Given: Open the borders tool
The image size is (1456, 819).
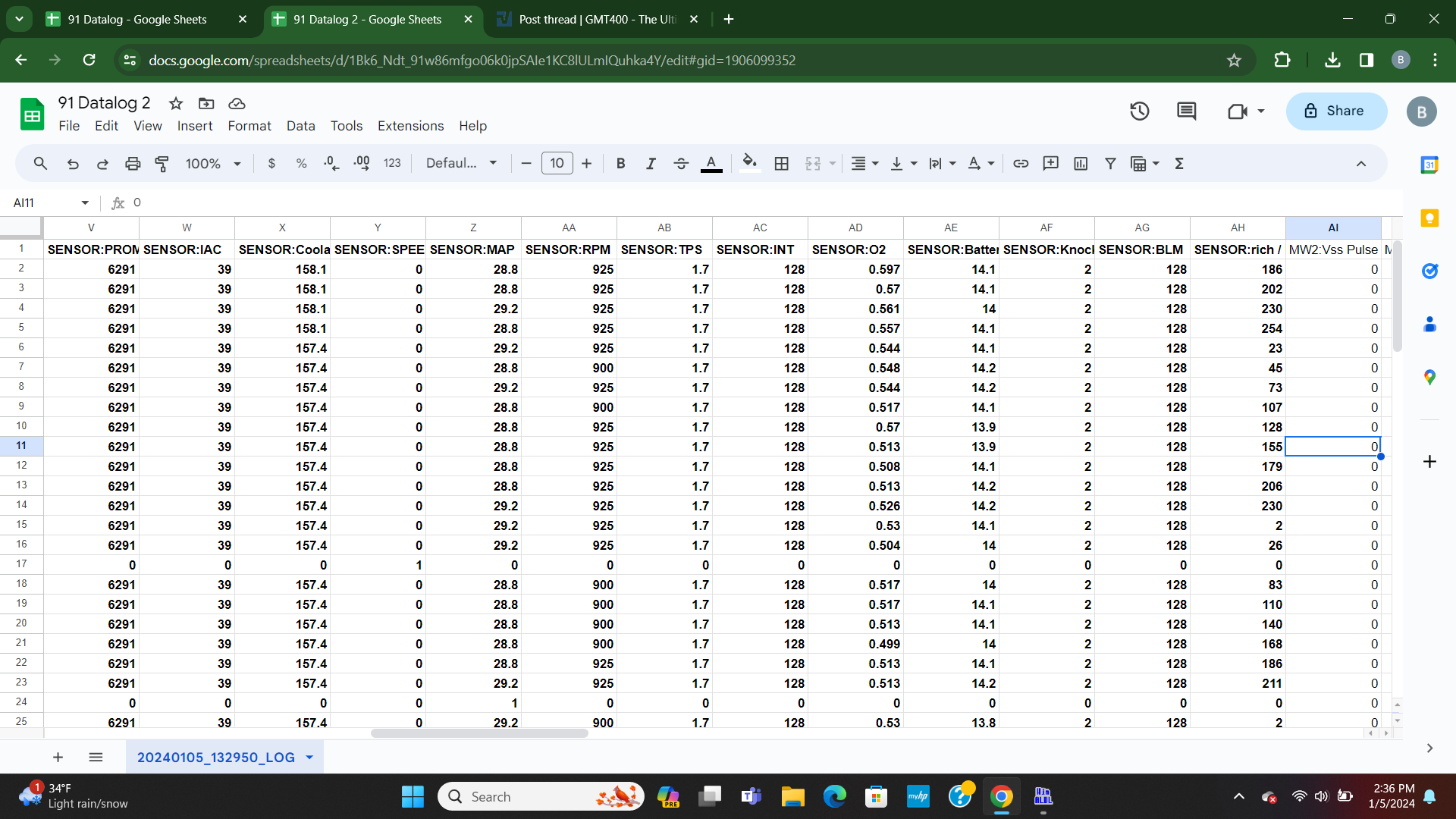Looking at the screenshot, I should [x=782, y=163].
